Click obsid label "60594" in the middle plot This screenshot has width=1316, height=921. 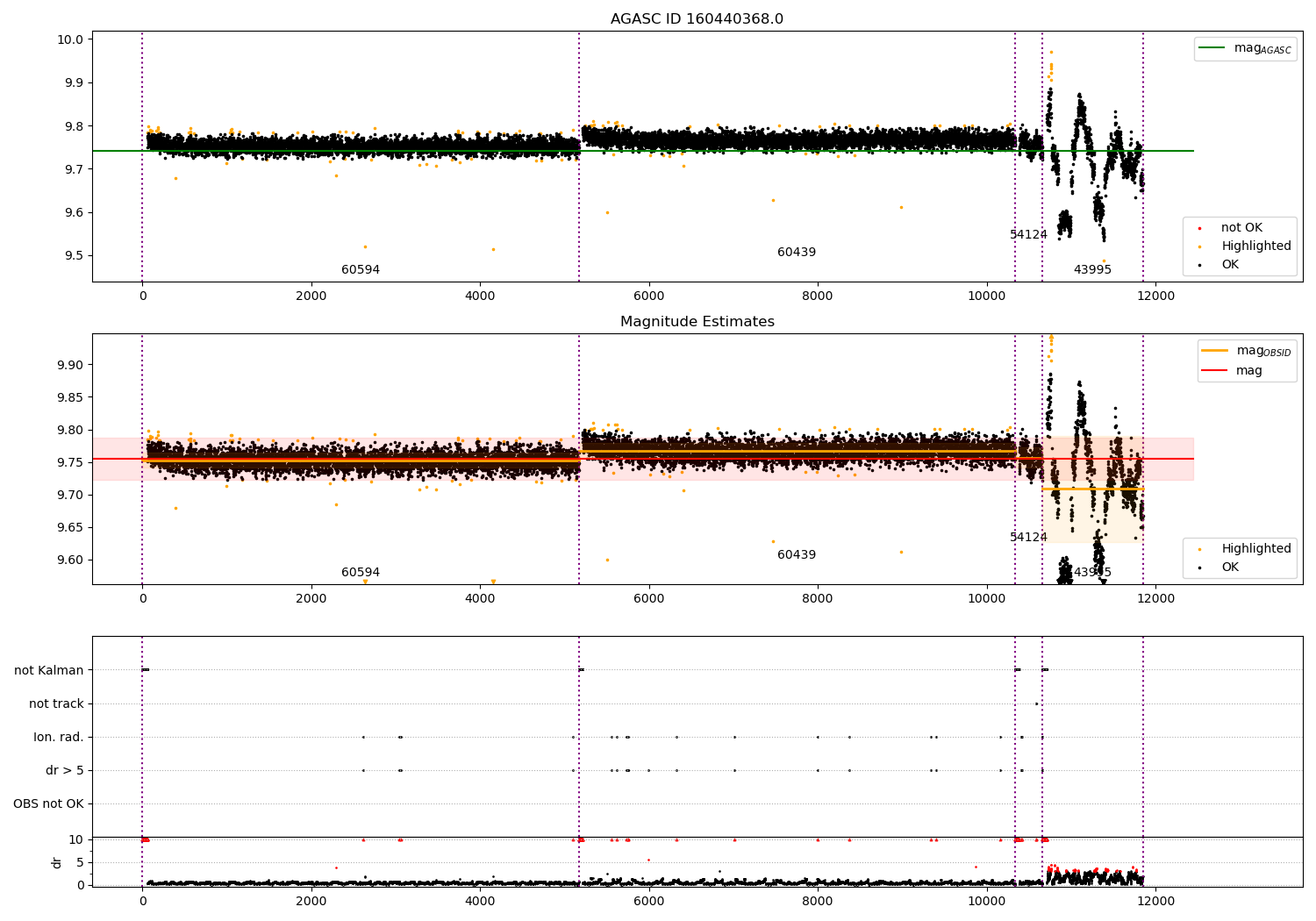[x=361, y=573]
